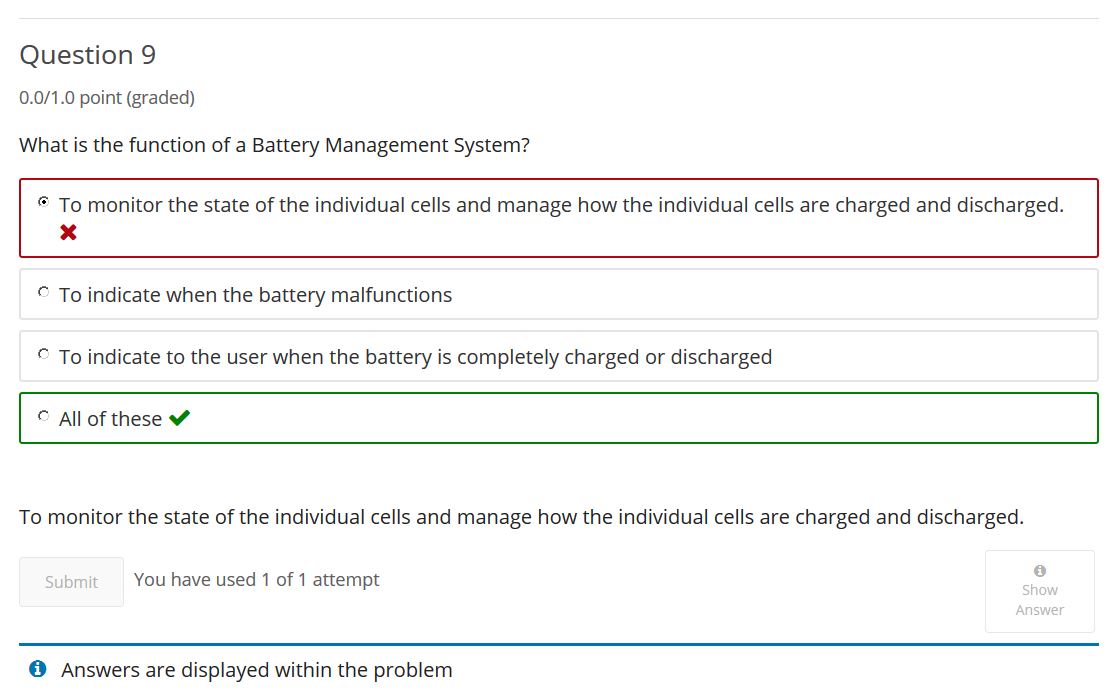
Task: Click the first option's answer text
Action: pyautogui.click(x=561, y=205)
